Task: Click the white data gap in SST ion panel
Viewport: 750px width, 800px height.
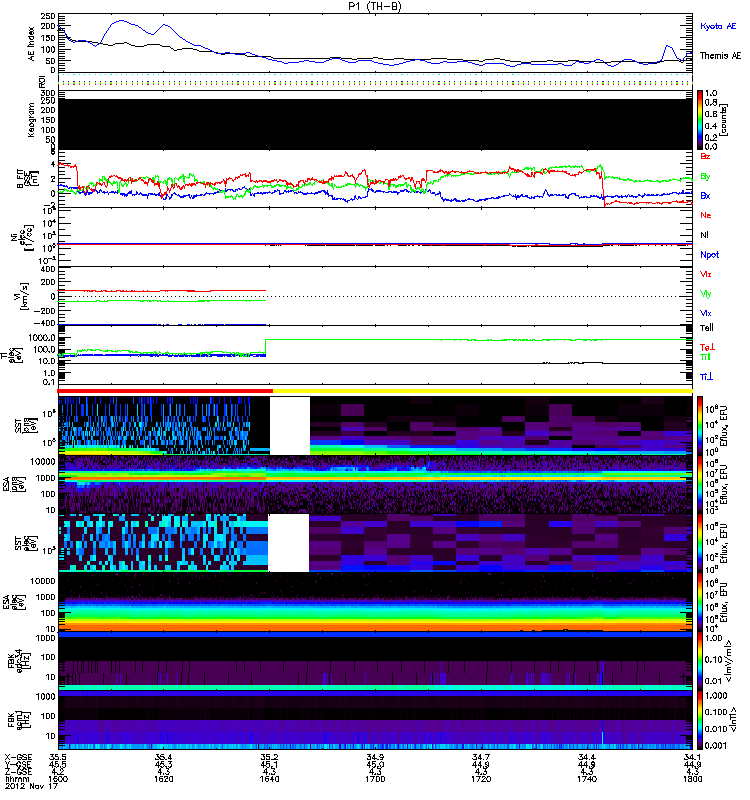Action: click(x=290, y=426)
